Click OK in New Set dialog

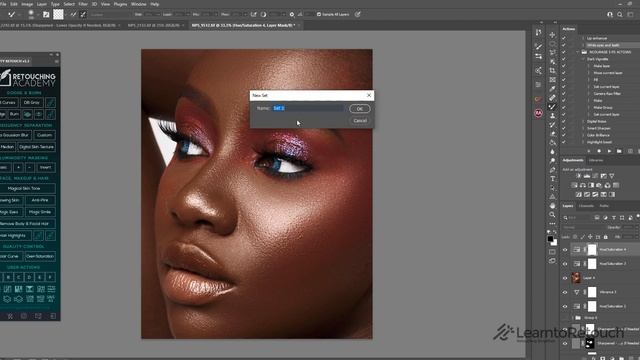pyautogui.click(x=360, y=109)
